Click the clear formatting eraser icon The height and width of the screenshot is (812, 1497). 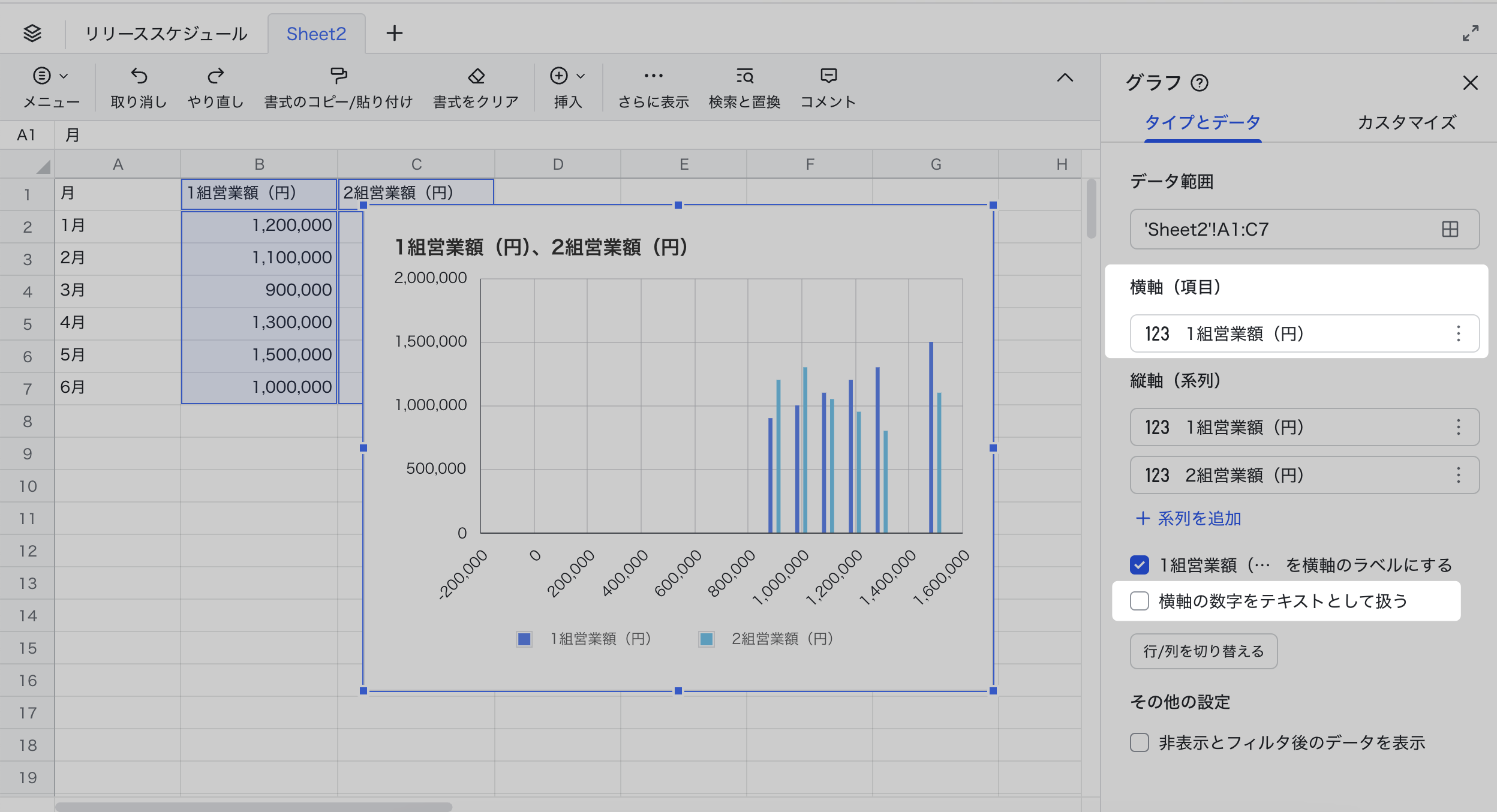point(476,76)
